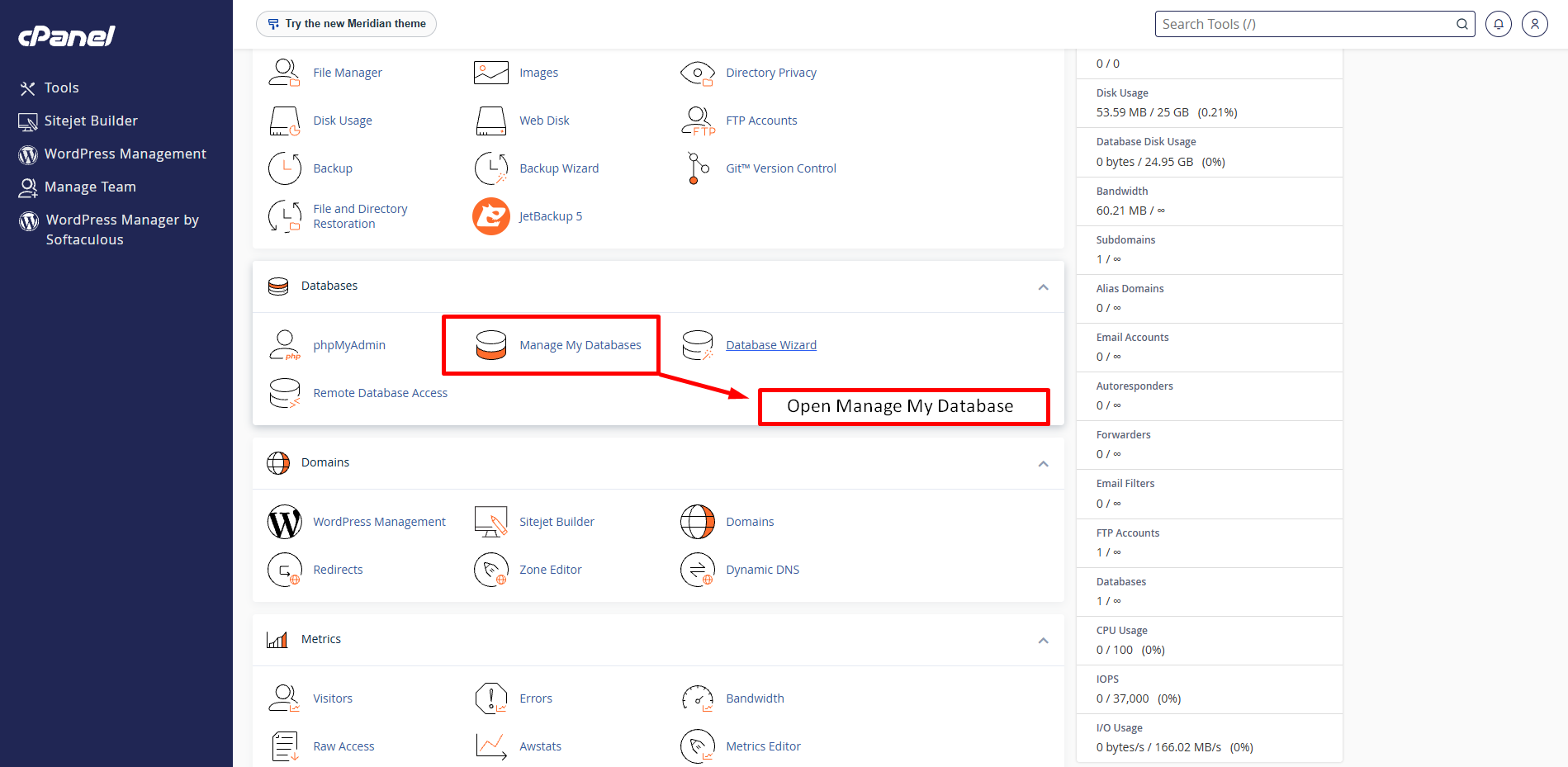Open the Metrics Editor icon
1568x767 pixels.
tap(698, 746)
